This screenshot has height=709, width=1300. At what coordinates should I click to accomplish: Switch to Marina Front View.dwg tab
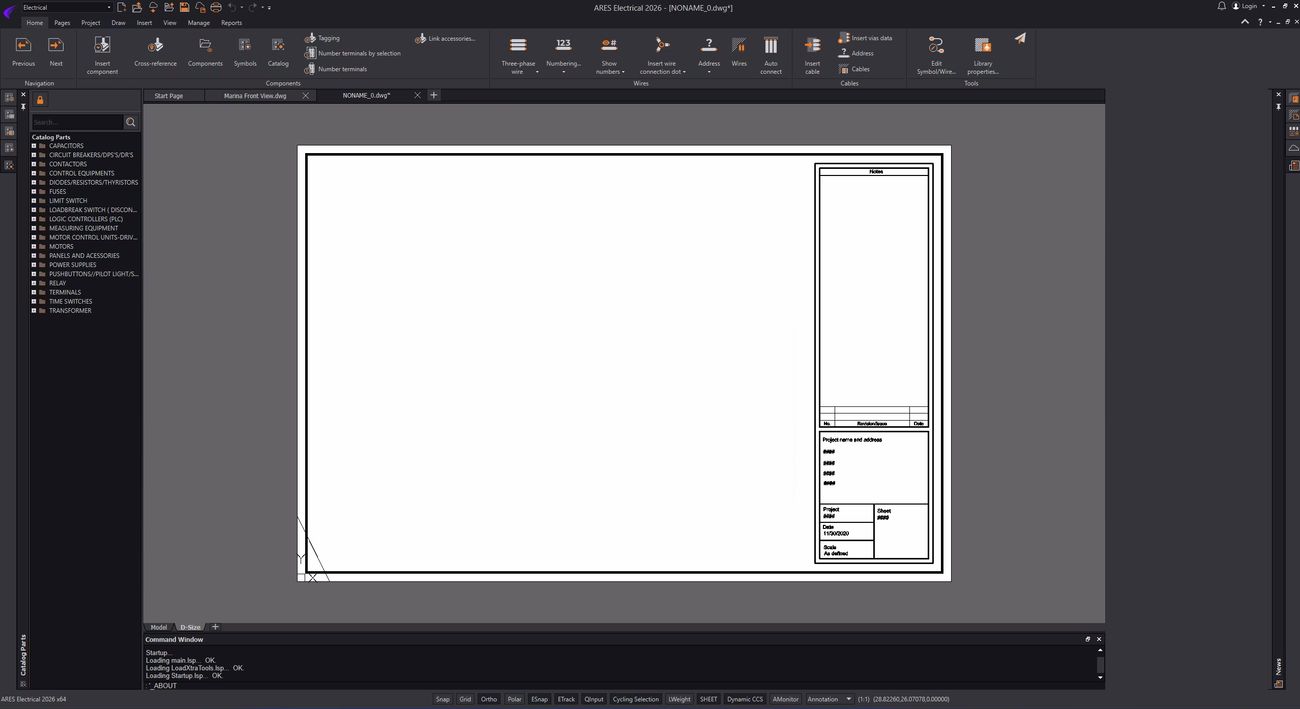254,96
